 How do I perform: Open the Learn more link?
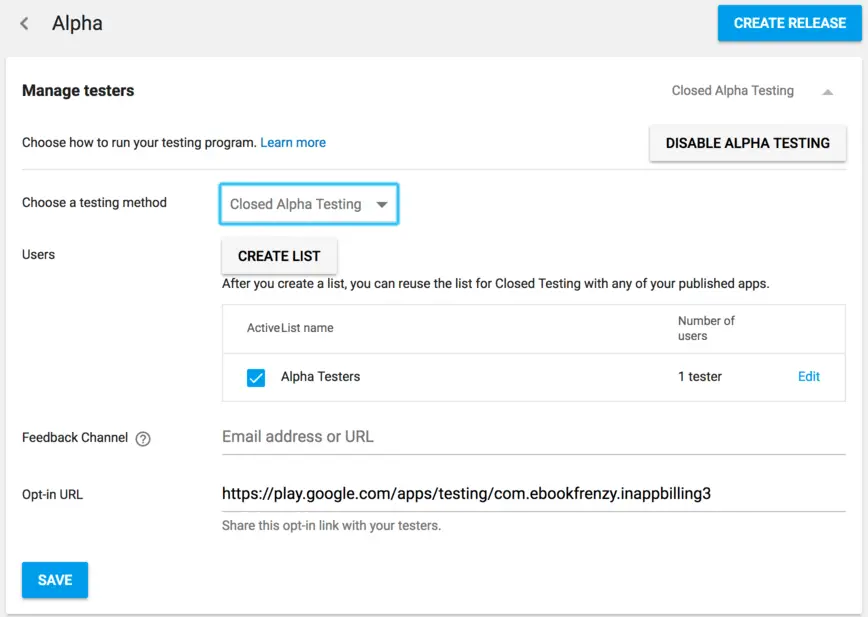[x=293, y=142]
